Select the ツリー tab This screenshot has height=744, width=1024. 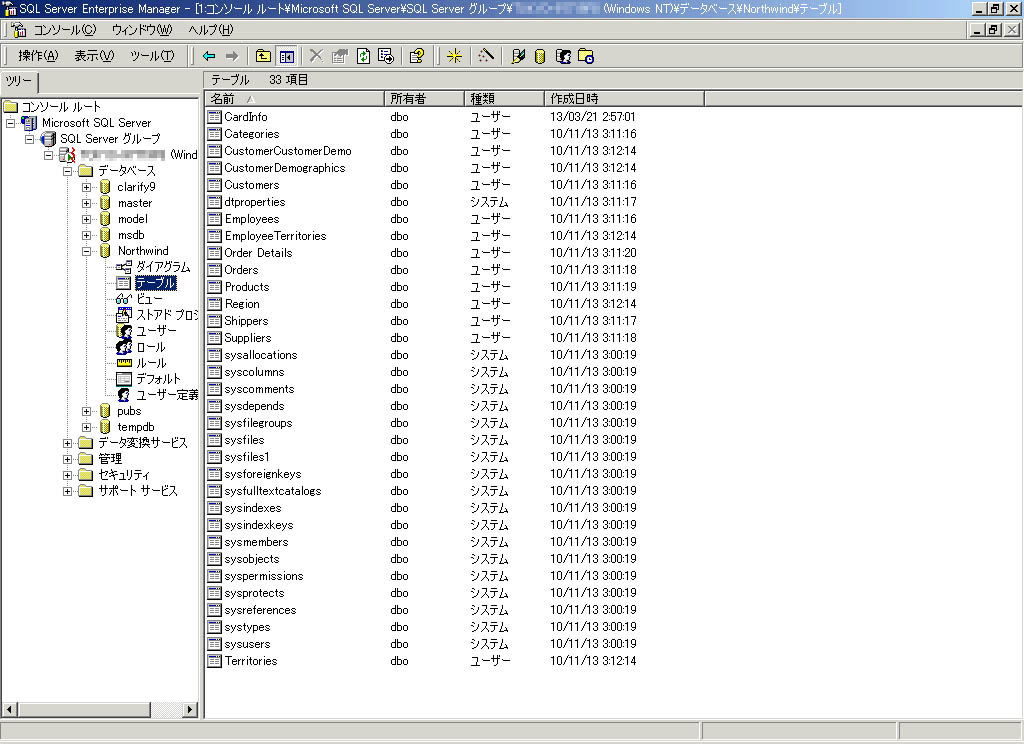click(19, 81)
